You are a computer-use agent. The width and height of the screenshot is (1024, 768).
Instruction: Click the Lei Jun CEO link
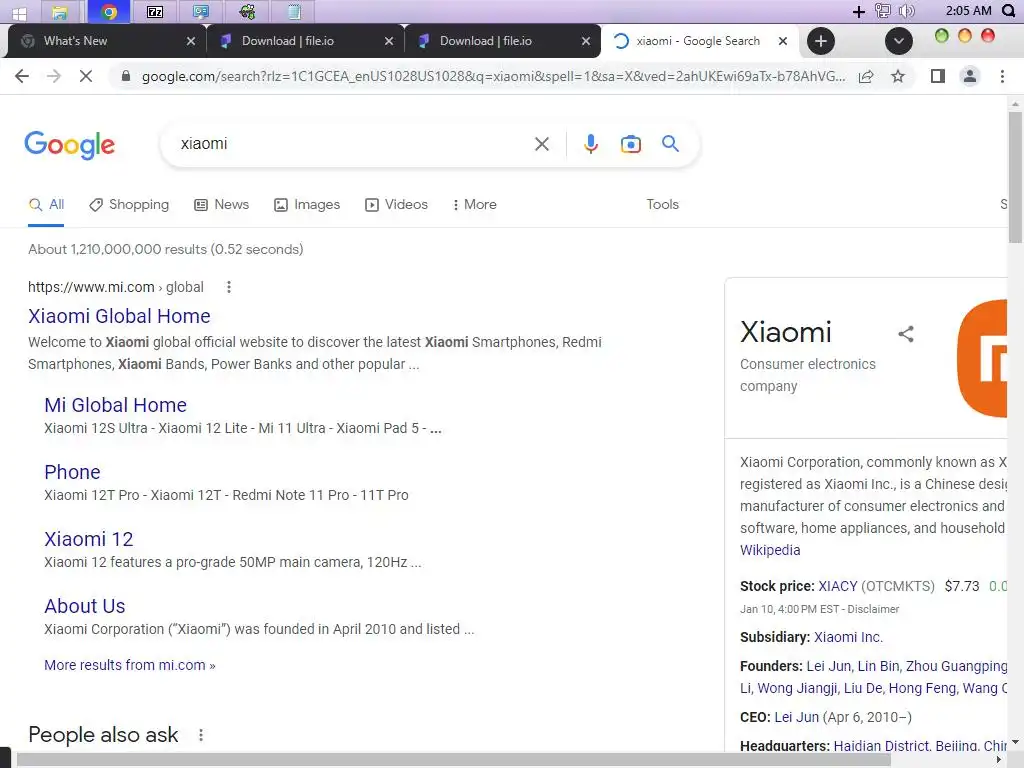797,717
